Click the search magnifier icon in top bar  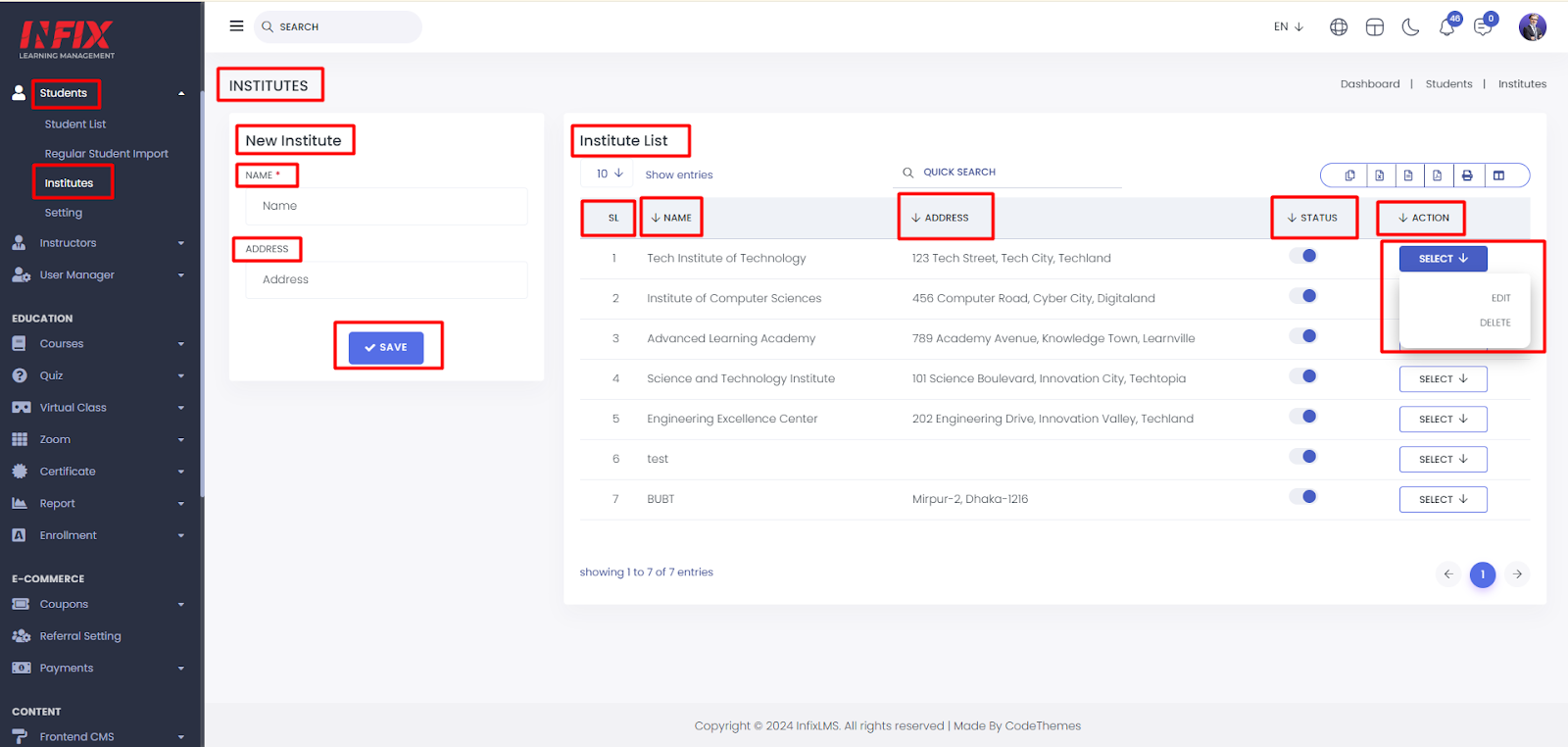(x=268, y=27)
